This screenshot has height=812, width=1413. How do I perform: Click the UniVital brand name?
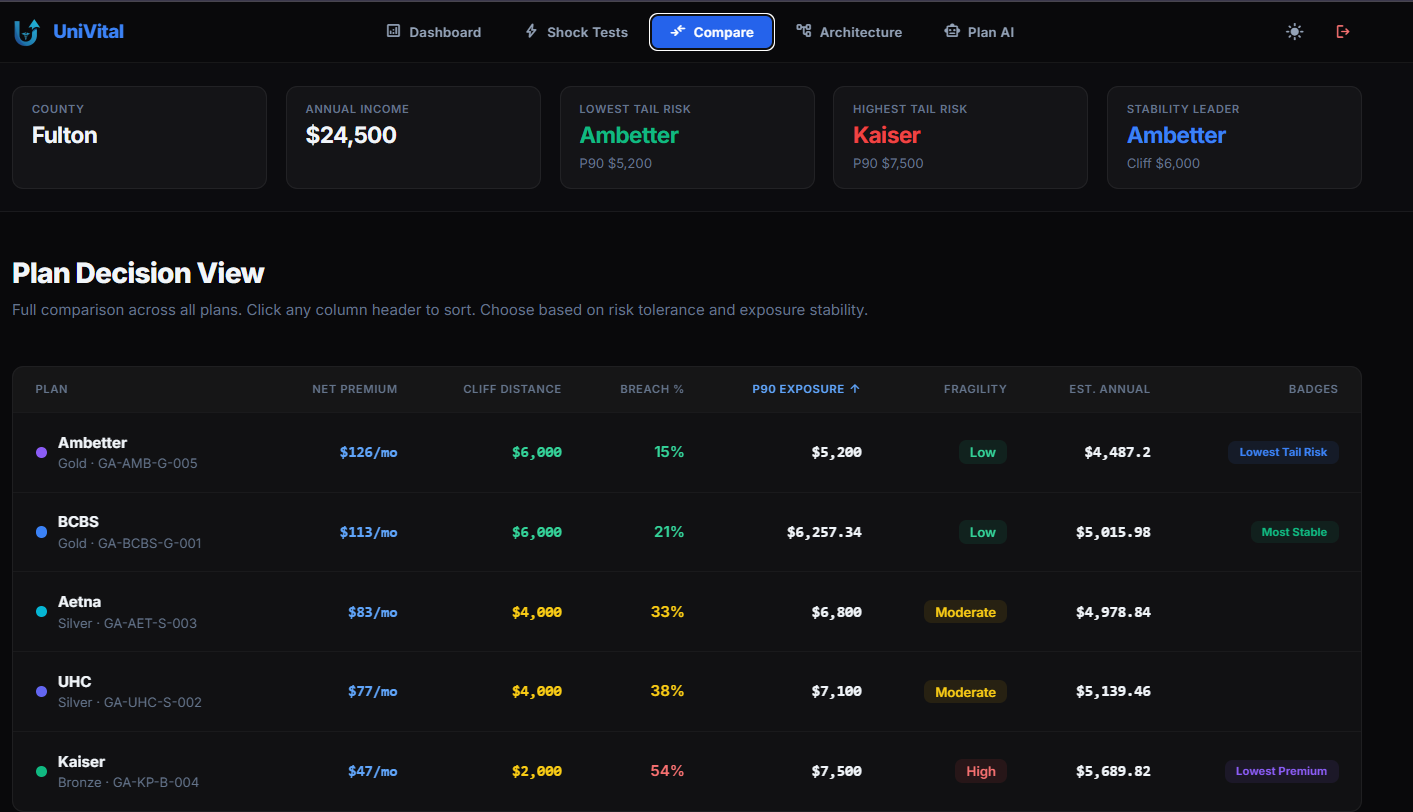pos(89,32)
